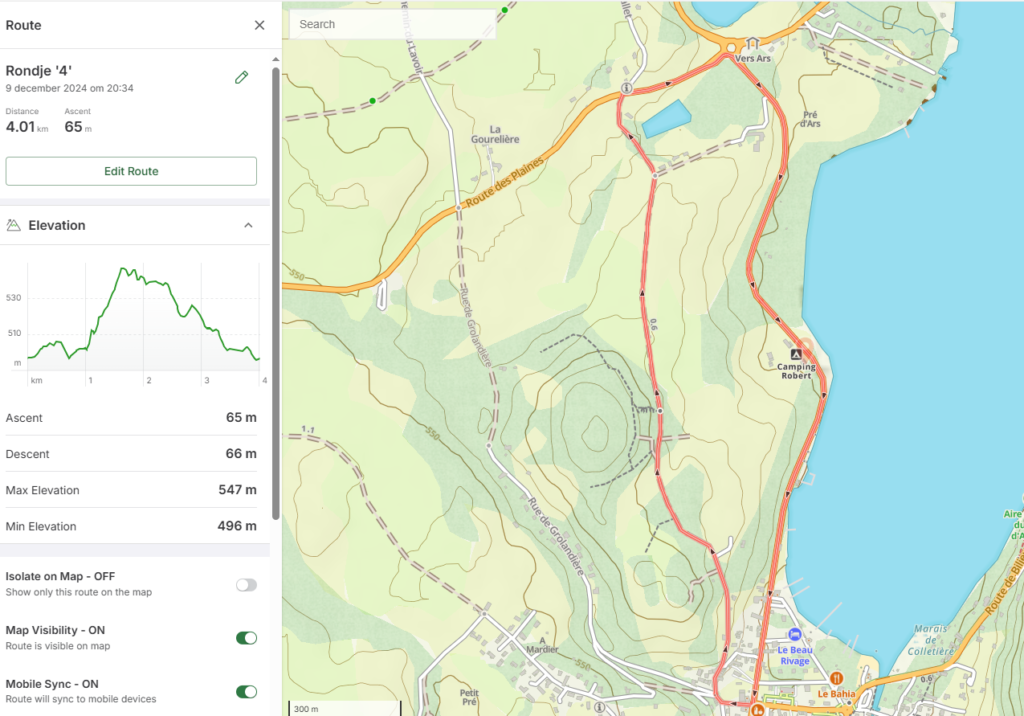Click the Elevation section header title
The image size is (1024, 716).
(57, 225)
